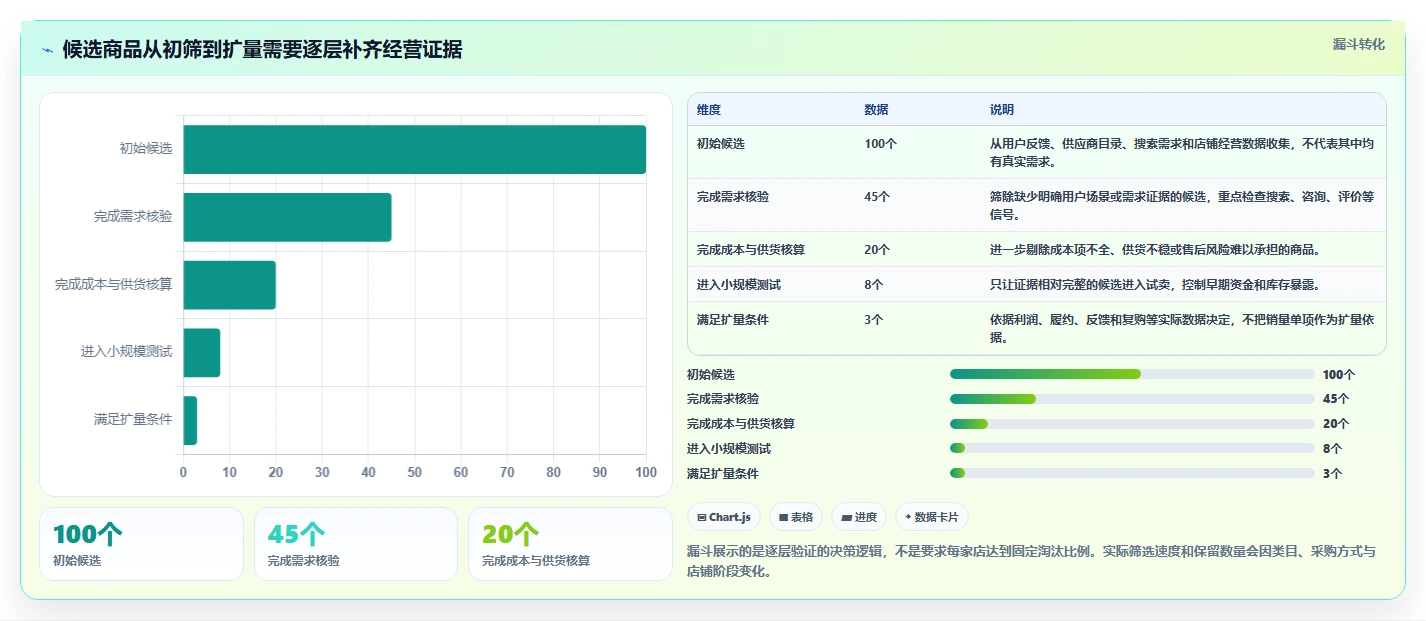Image resolution: width=1426 pixels, height=621 pixels.
Task: Click the 完成需求核验 table row cell
Action: click(733, 197)
